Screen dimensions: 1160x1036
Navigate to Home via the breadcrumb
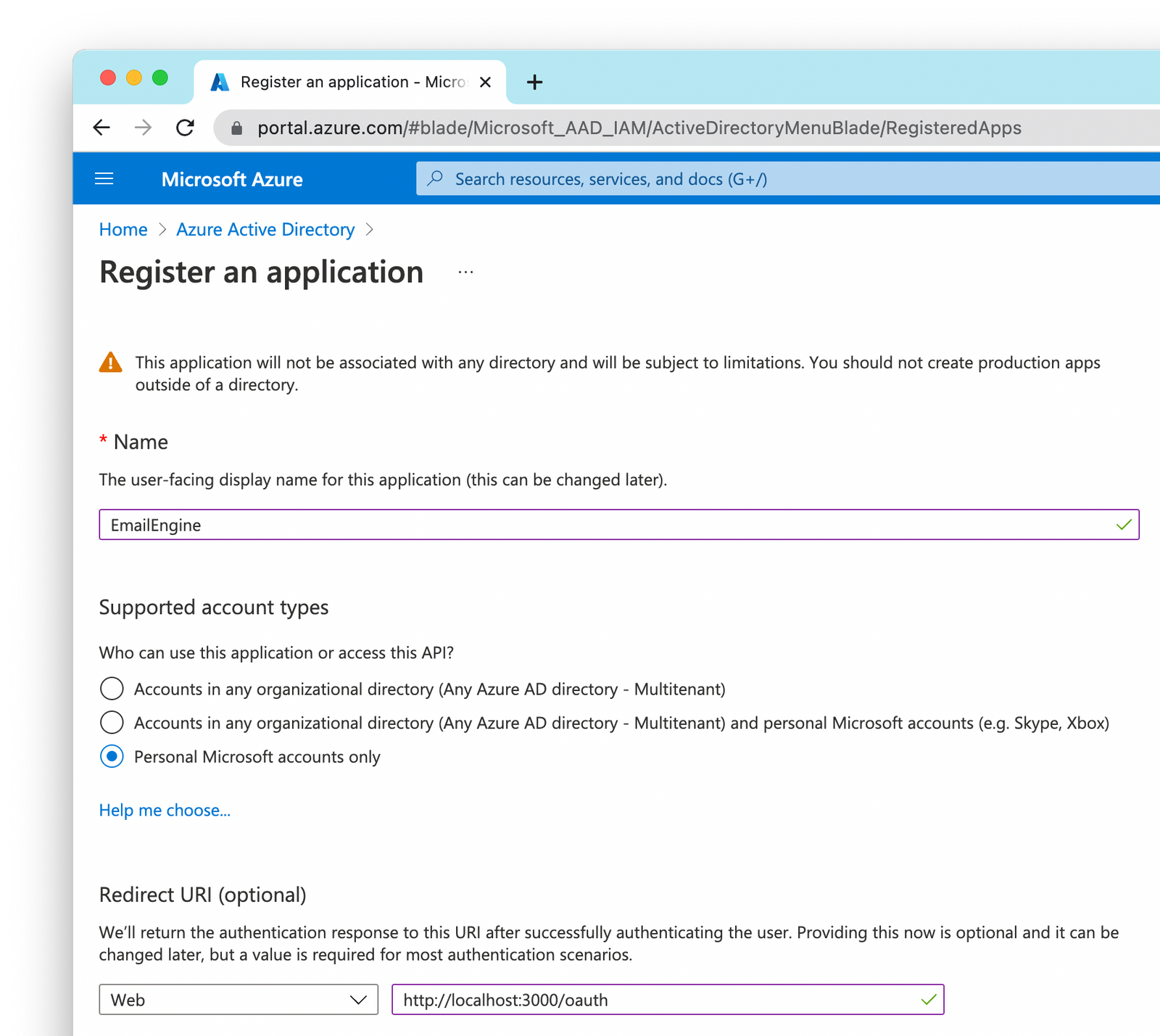coord(123,229)
